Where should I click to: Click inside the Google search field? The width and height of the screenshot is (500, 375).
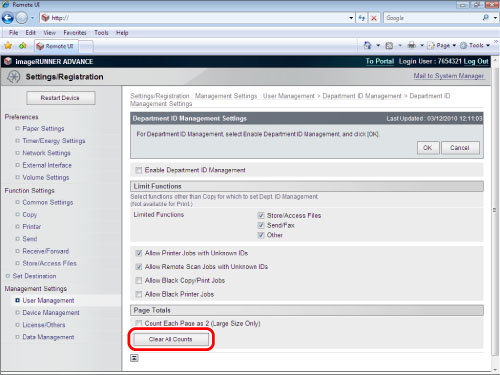point(432,18)
